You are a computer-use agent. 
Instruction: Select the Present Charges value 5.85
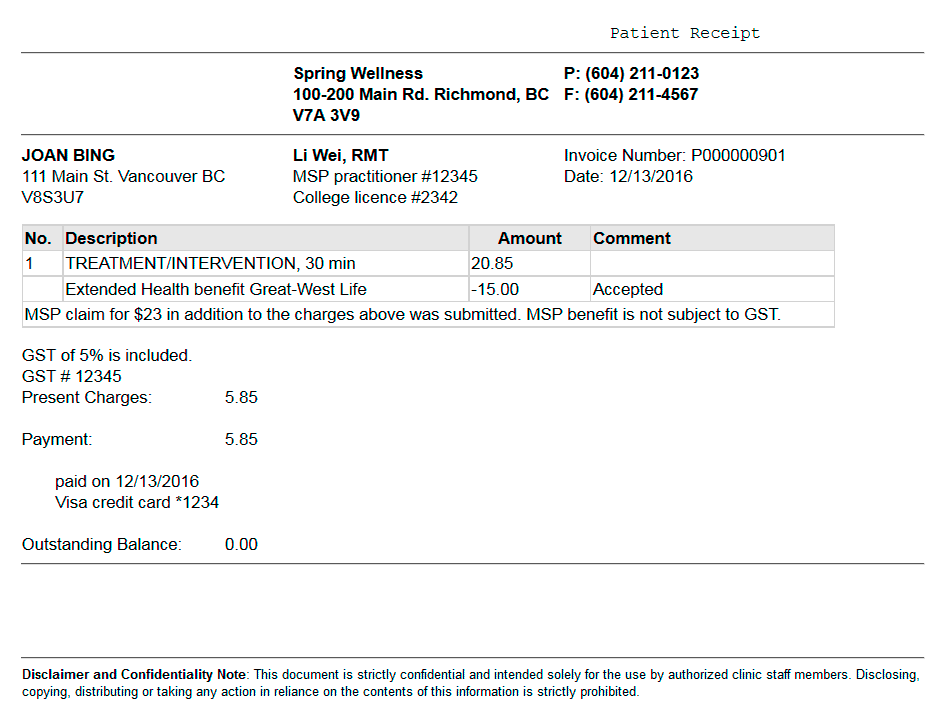(241, 398)
